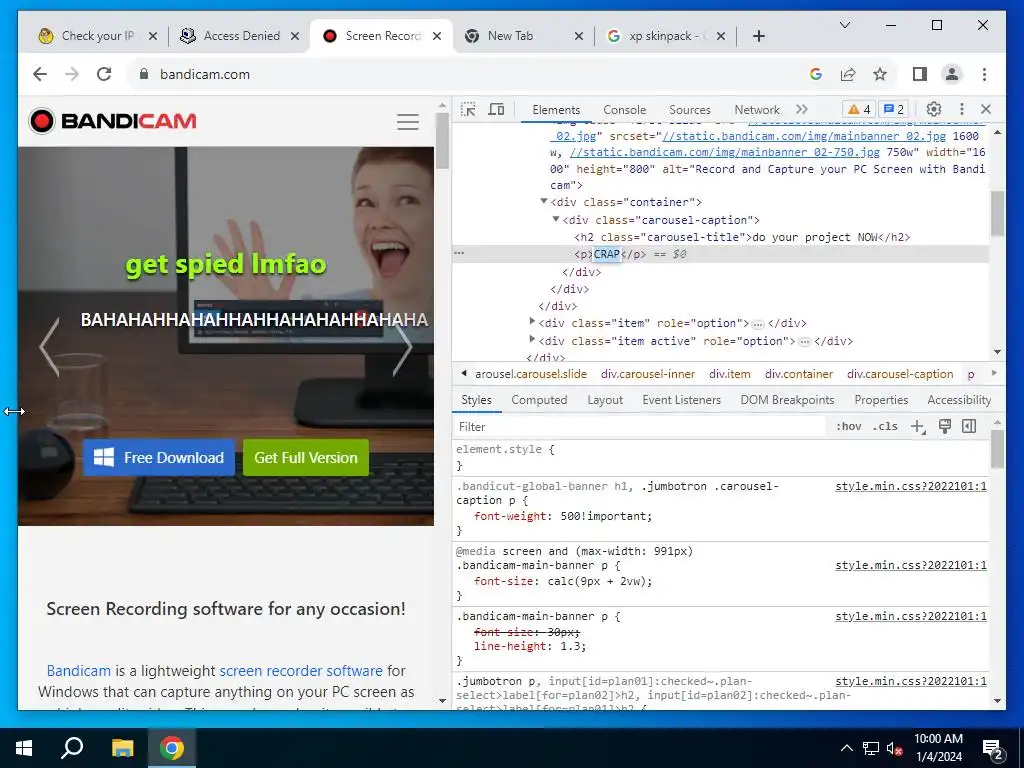
Task: Close the DevTools panel
Action: (986, 109)
